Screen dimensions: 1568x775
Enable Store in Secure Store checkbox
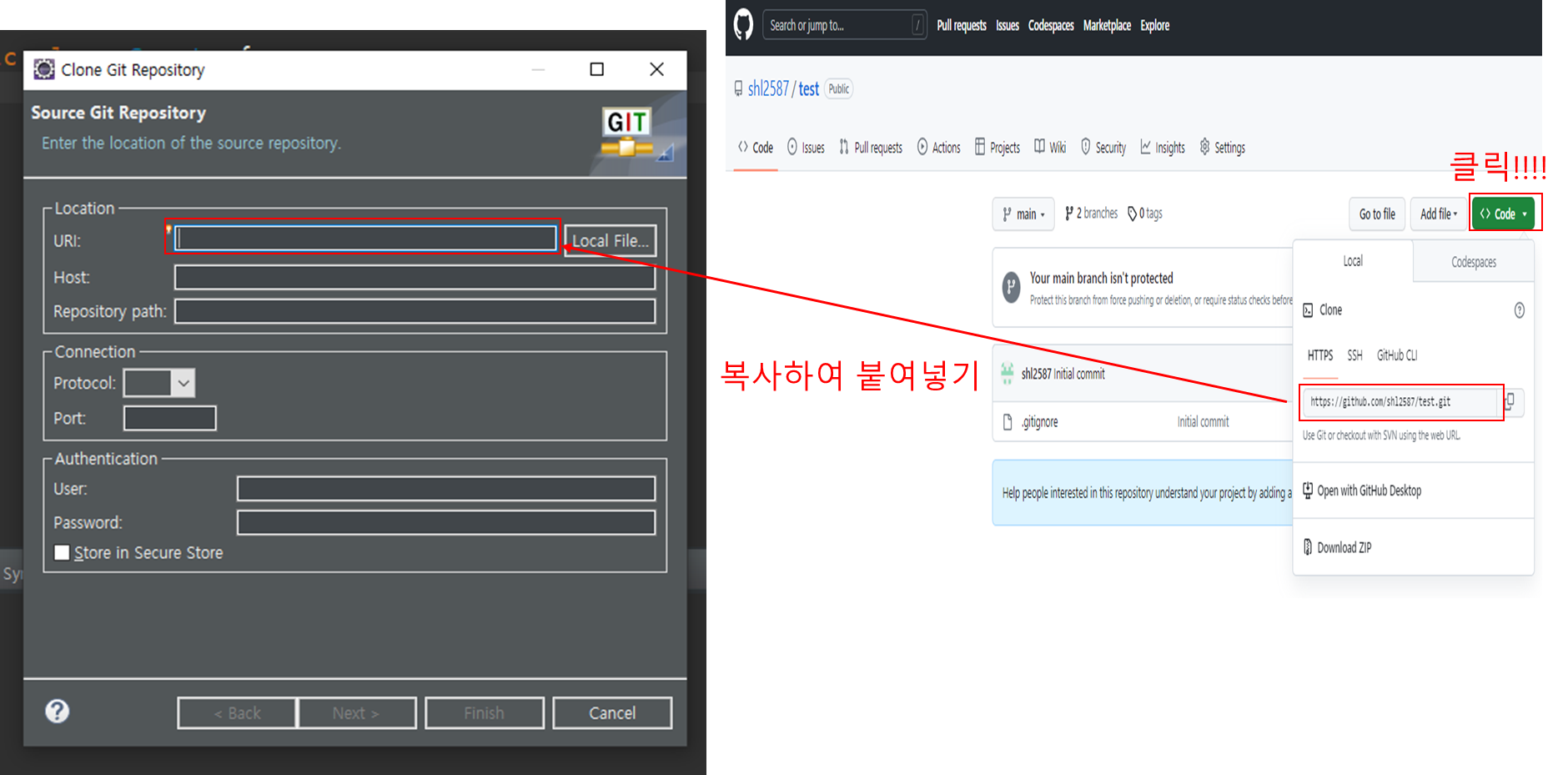pyautogui.click(x=62, y=552)
